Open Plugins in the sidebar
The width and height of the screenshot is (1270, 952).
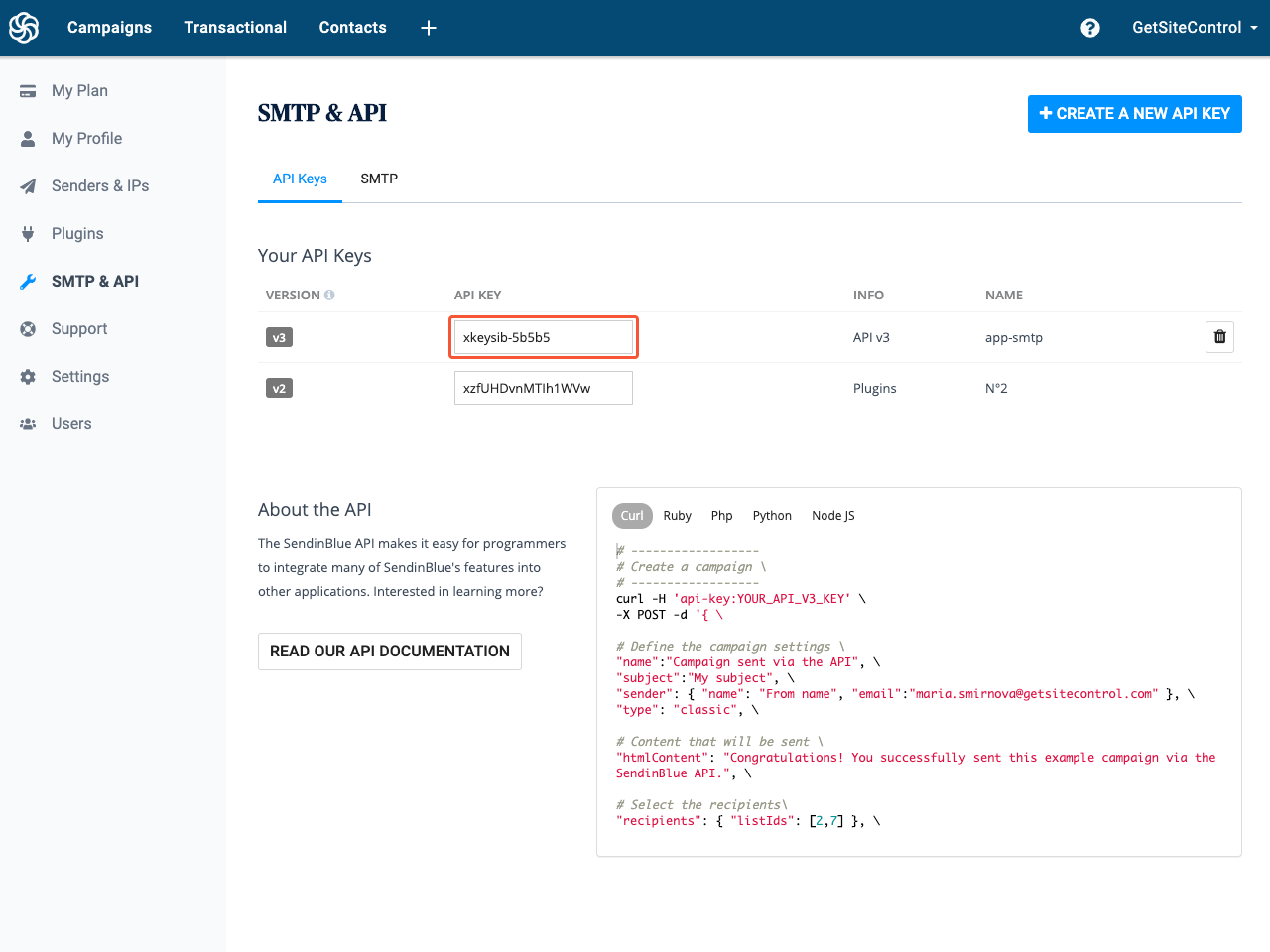coord(77,234)
